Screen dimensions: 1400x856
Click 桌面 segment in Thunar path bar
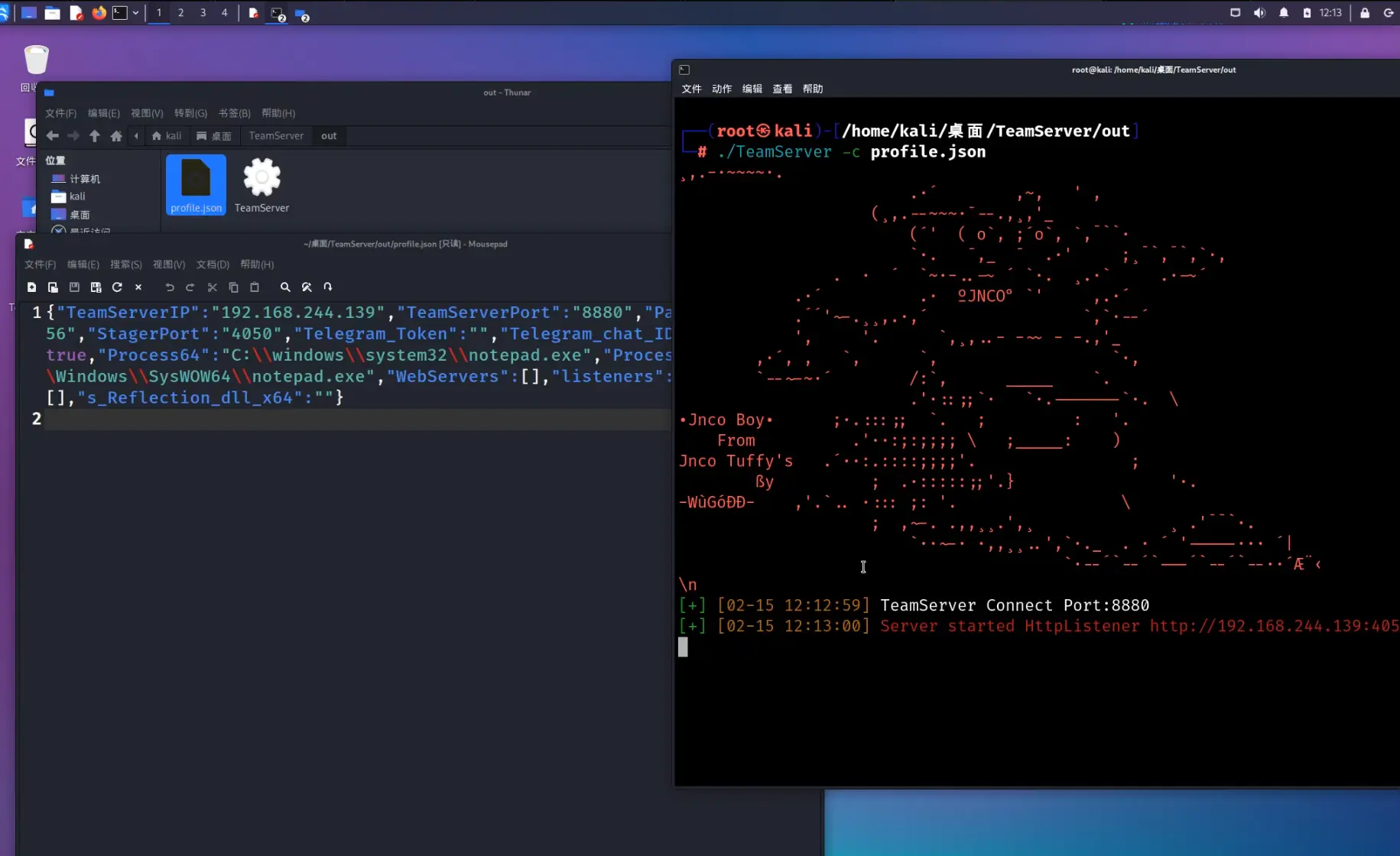click(214, 136)
